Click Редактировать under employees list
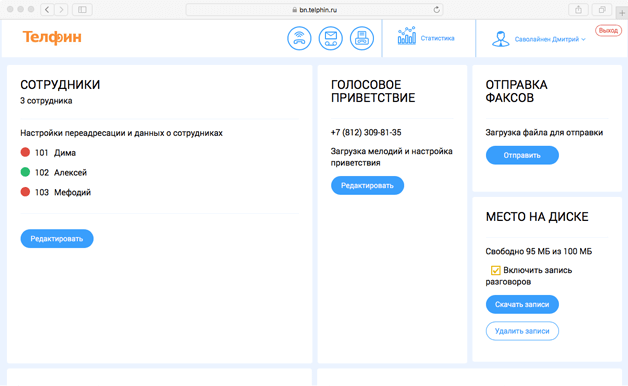 [x=57, y=239]
